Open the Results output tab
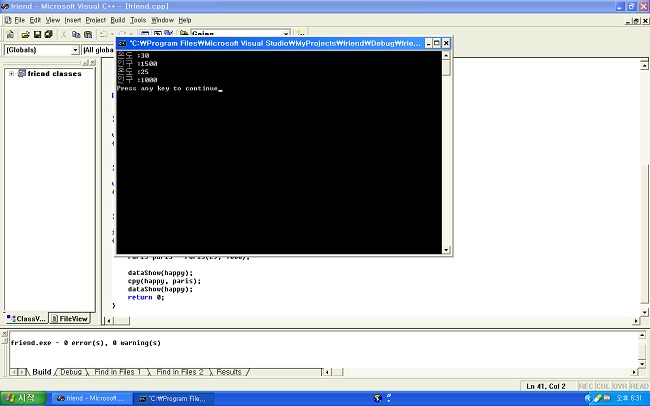Viewport: 650px width, 406px height. pos(229,372)
